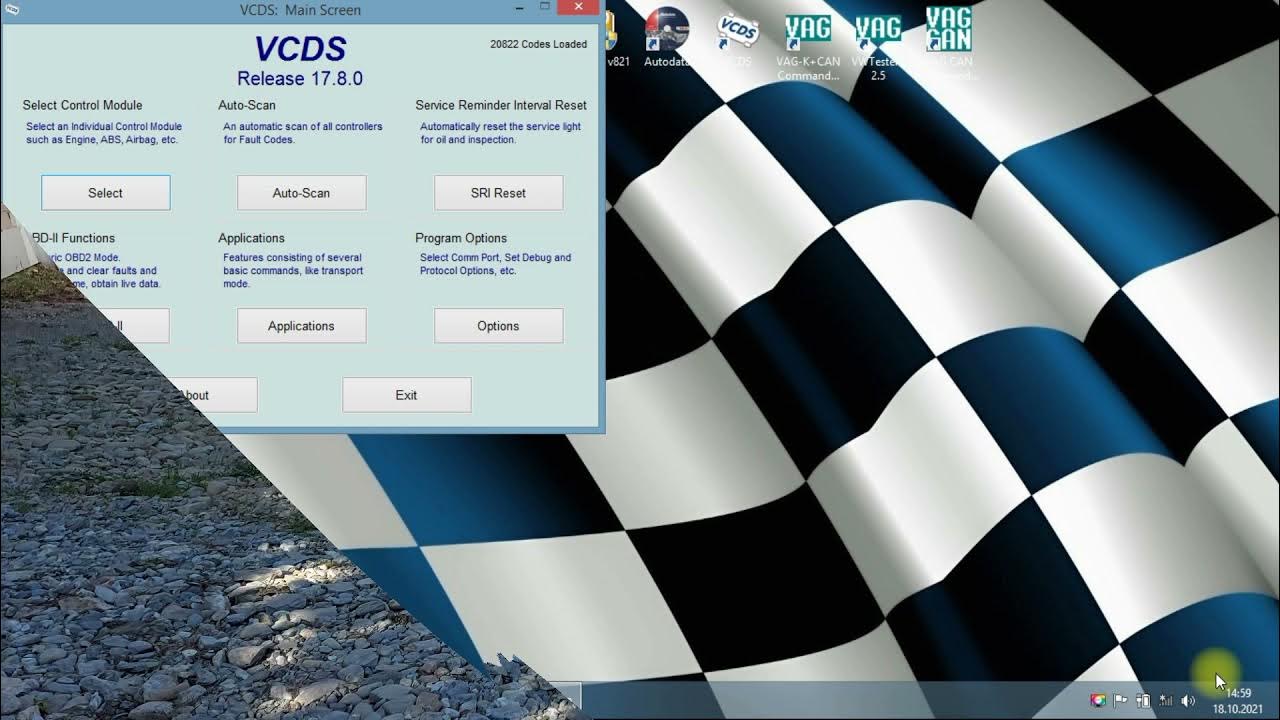Open the SRI Reset button
The width and height of the screenshot is (1280, 720).
(x=498, y=193)
